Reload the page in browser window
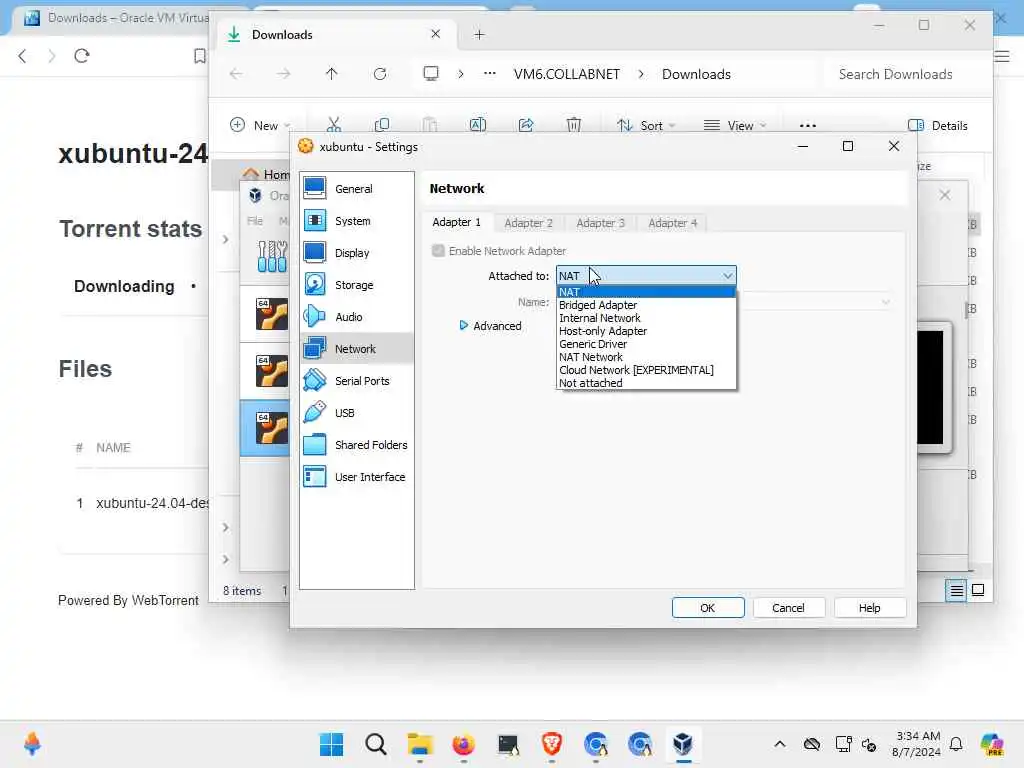The image size is (1024, 768). coord(82,56)
